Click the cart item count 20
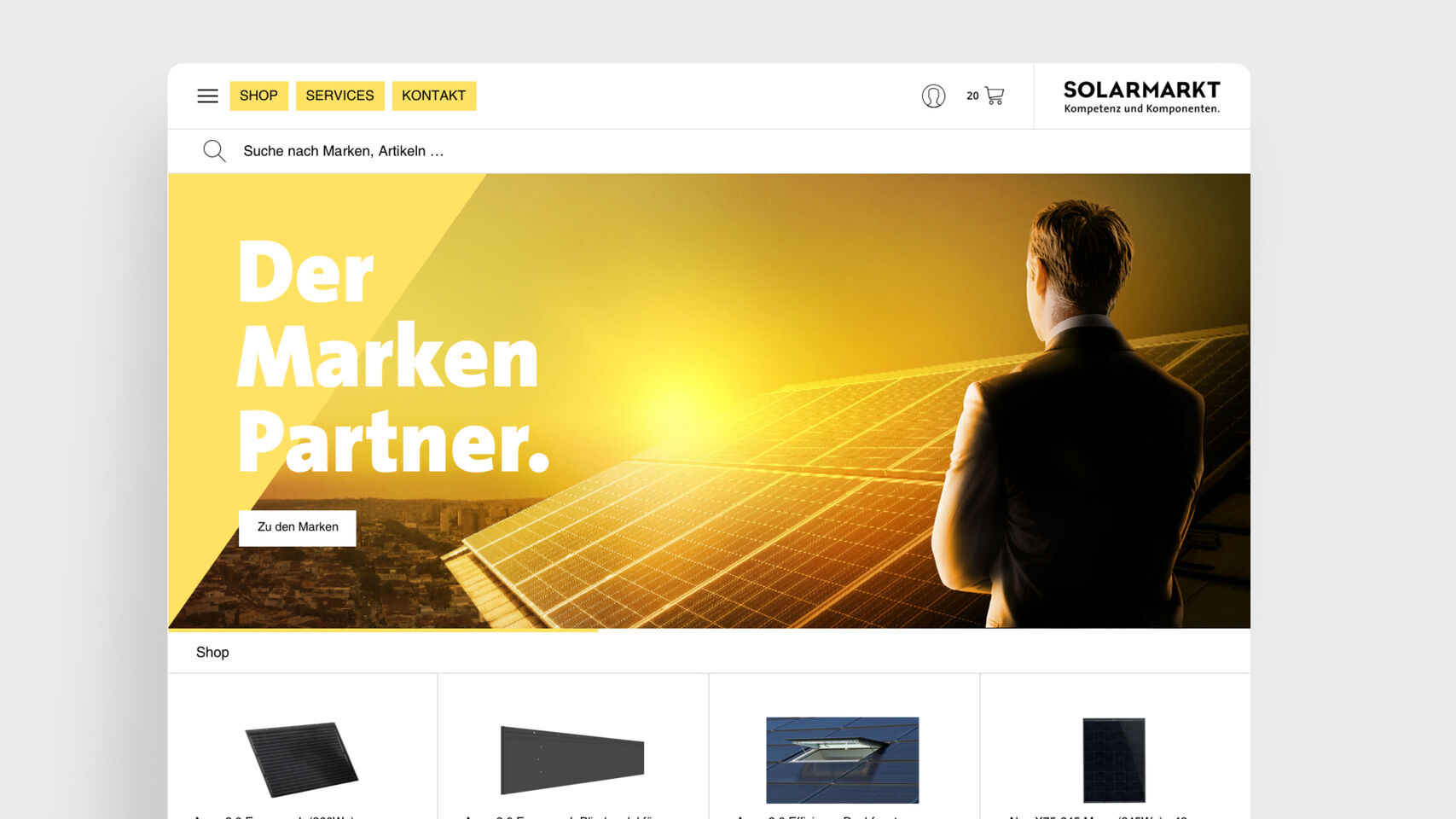Viewport: 1456px width, 819px height. (972, 96)
